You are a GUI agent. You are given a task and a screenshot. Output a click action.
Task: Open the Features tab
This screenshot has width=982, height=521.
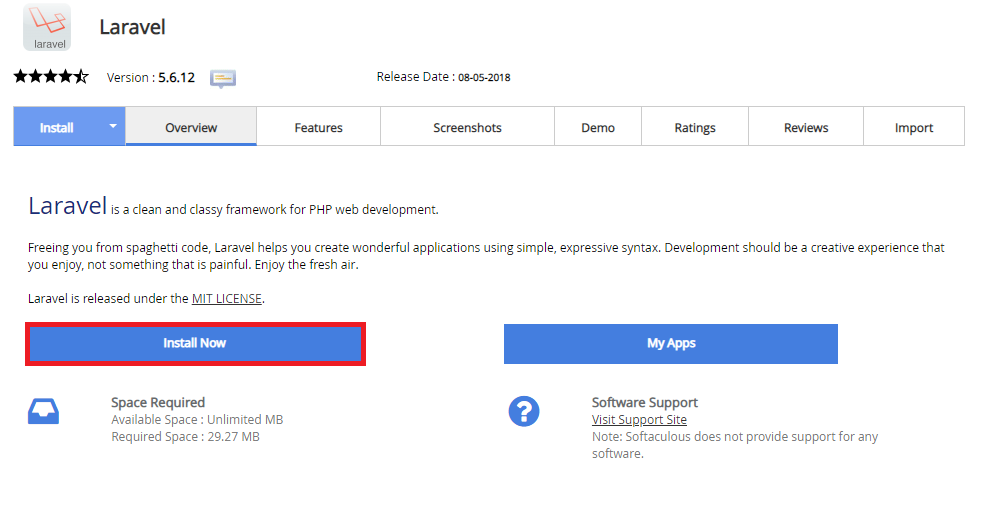tap(318, 128)
